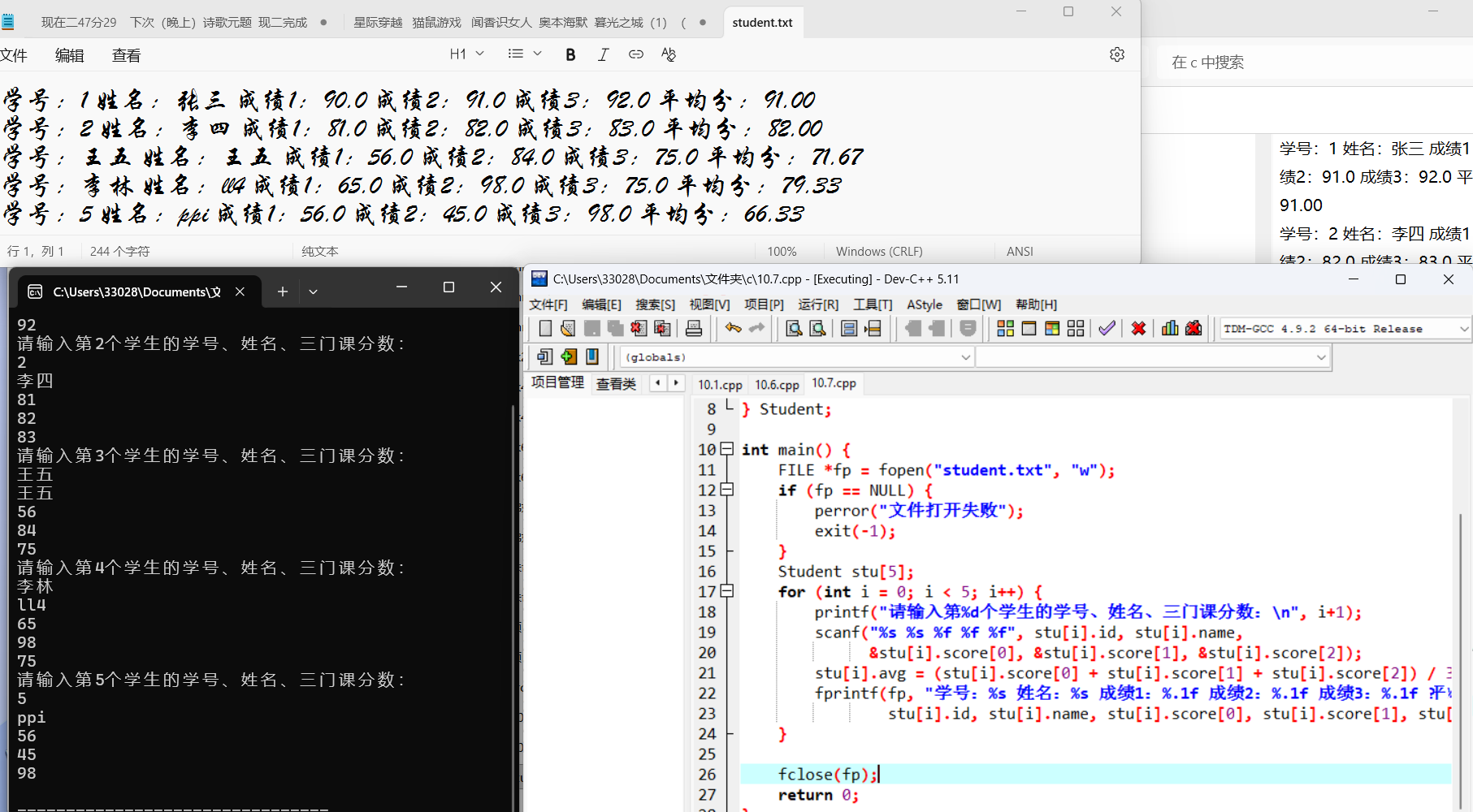
Task: Click the green arrow Toggle Bookmarks icon
Action: point(569,356)
